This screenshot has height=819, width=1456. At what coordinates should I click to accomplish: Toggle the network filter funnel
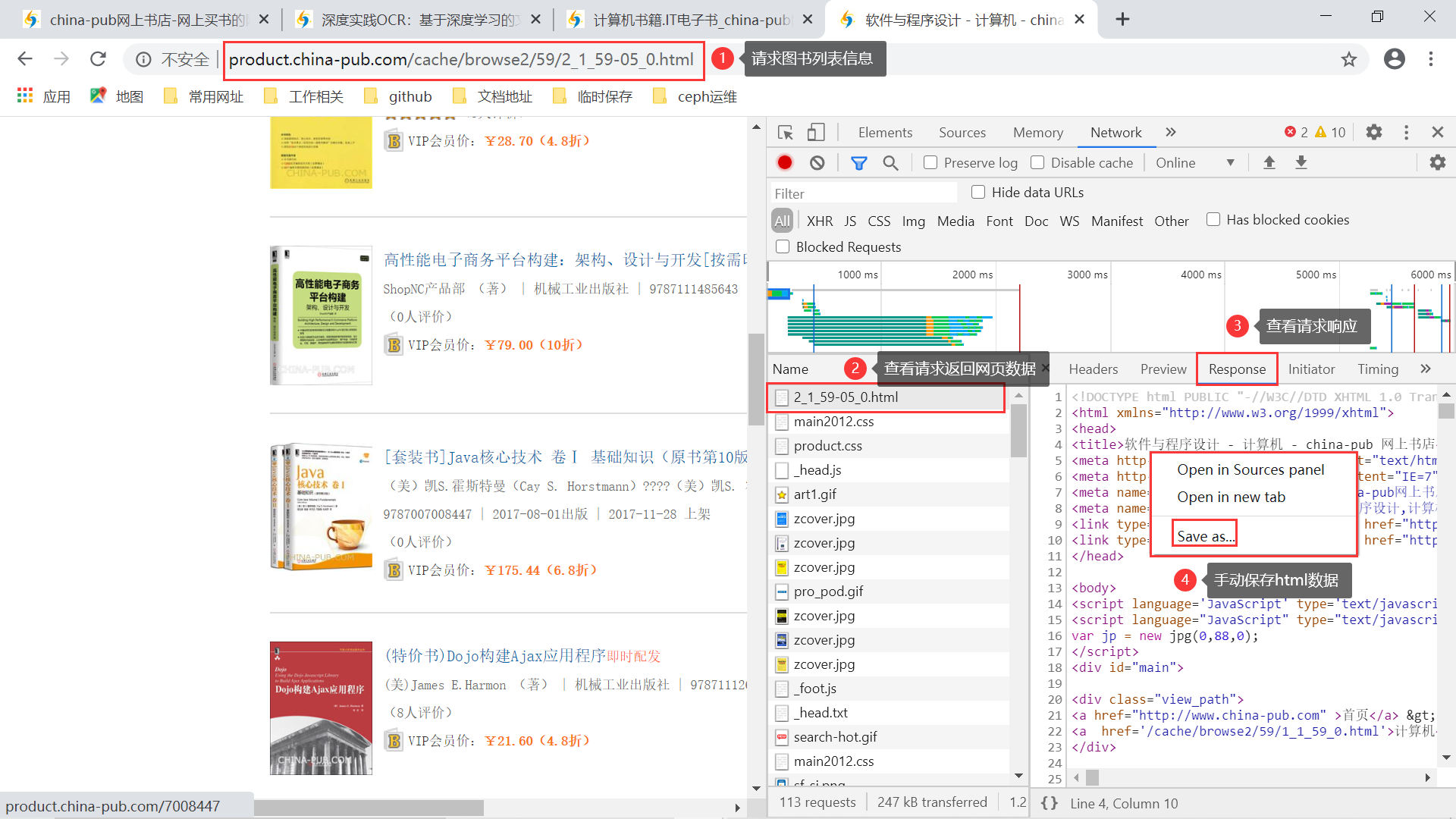coord(858,162)
